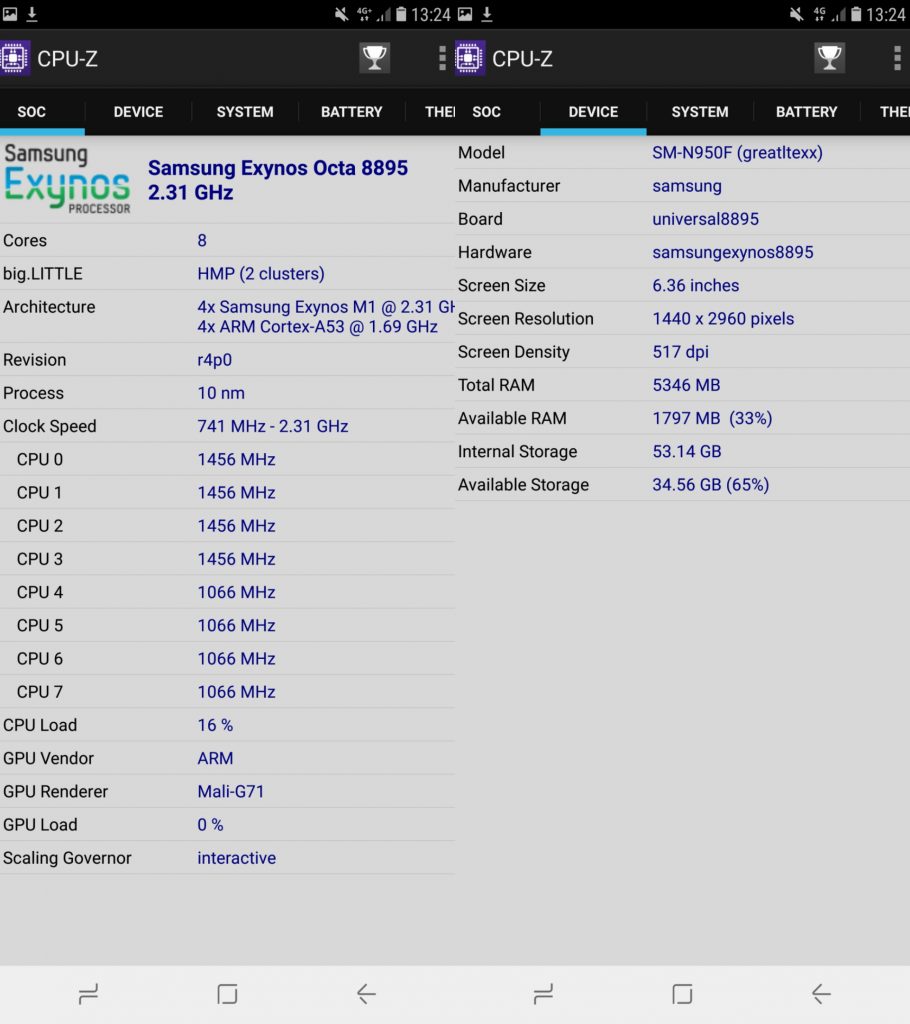Tap the "Architecture" row label
The height and width of the screenshot is (1024, 910).
pos(49,307)
